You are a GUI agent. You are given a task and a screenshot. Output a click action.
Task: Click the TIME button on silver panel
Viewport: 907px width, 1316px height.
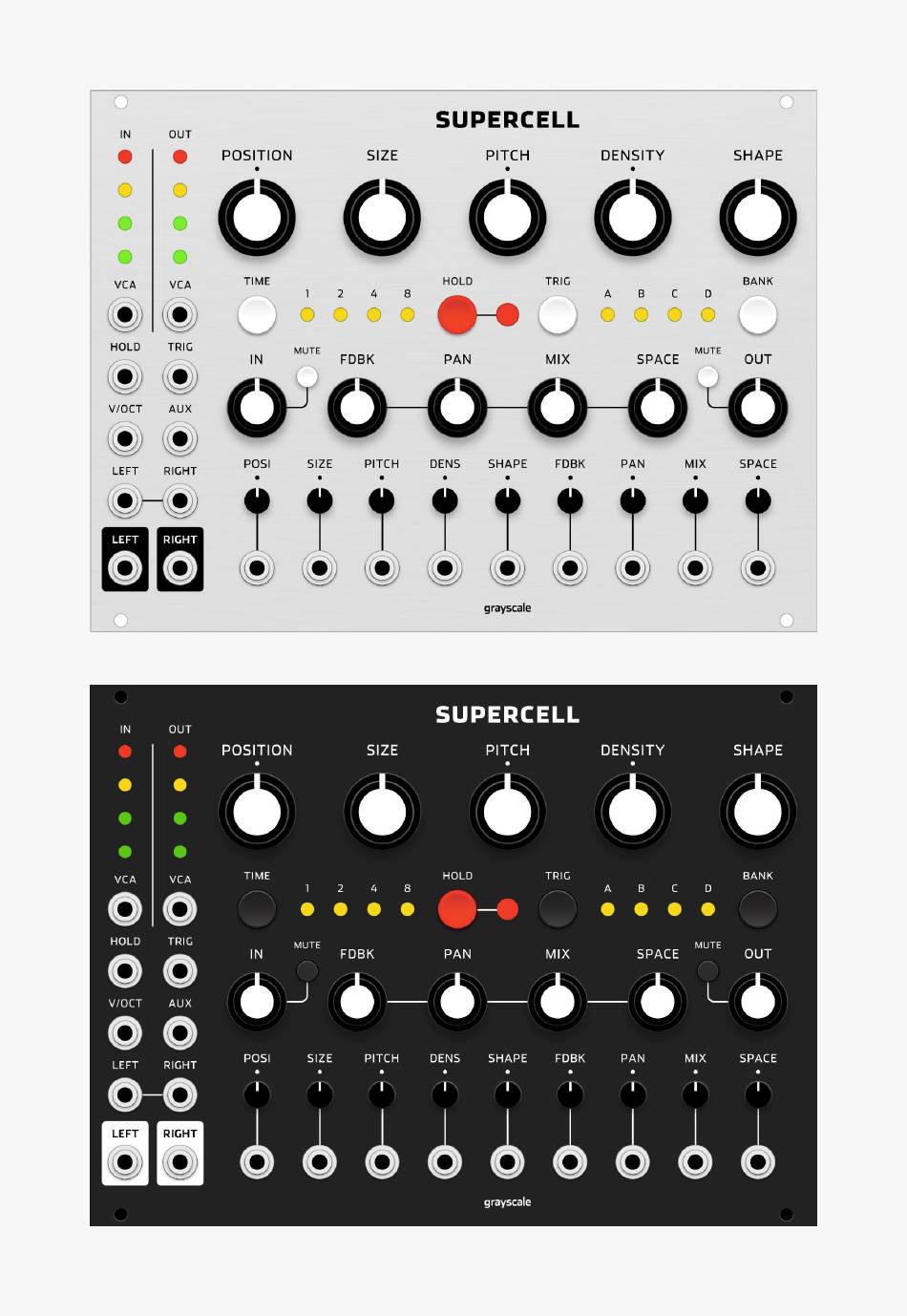257,314
